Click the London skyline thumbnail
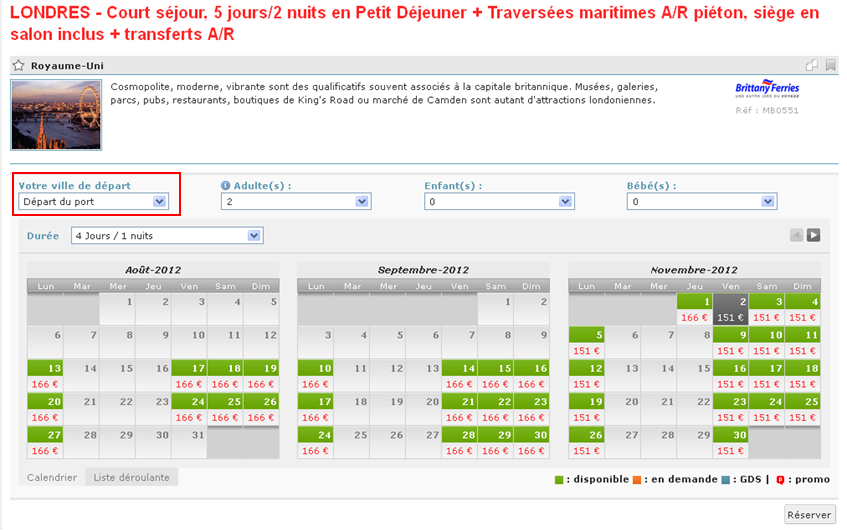Viewport: 847px width, 530px height. tap(56, 114)
